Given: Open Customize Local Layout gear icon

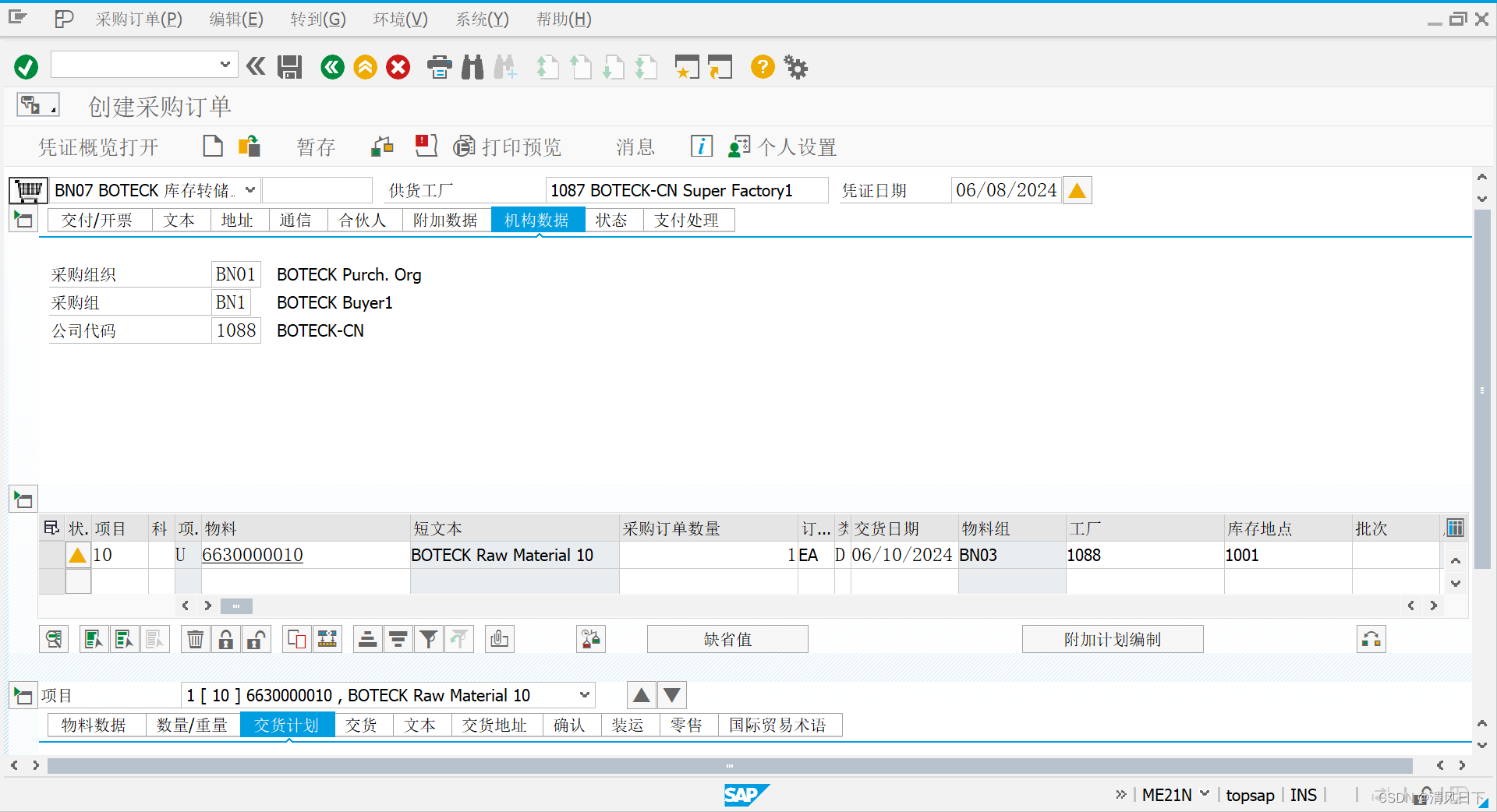Looking at the screenshot, I should 796,67.
